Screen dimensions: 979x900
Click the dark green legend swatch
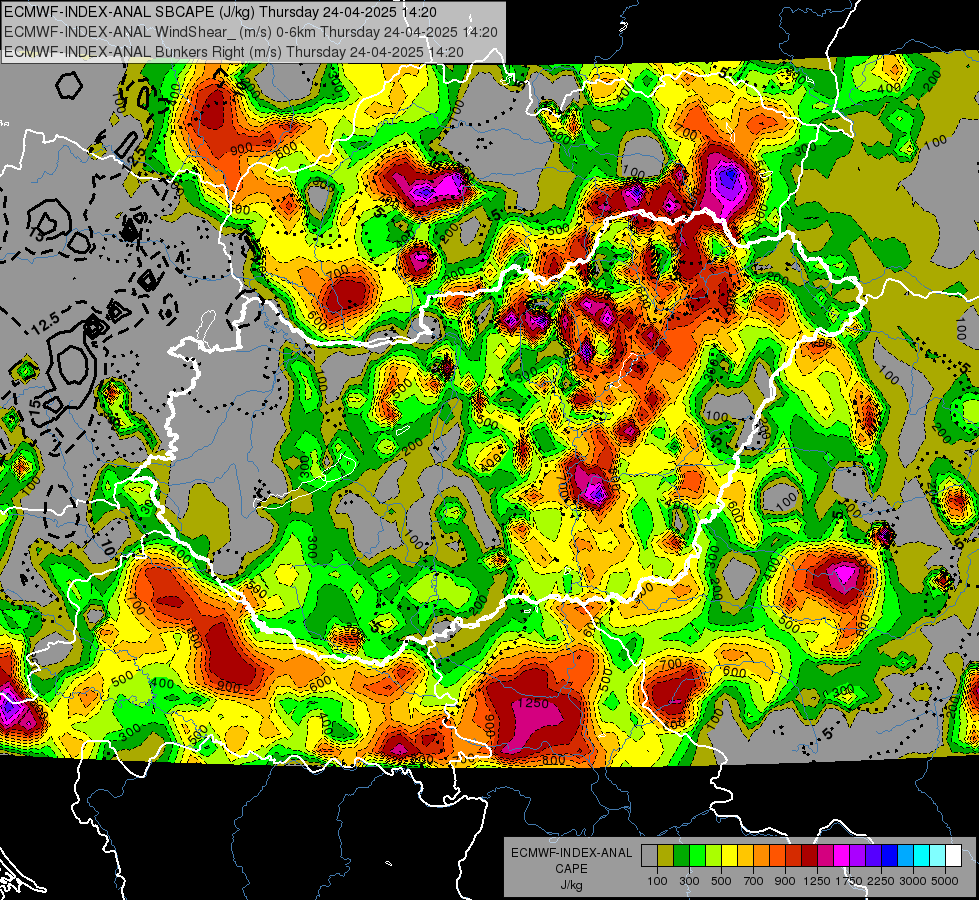[681, 855]
